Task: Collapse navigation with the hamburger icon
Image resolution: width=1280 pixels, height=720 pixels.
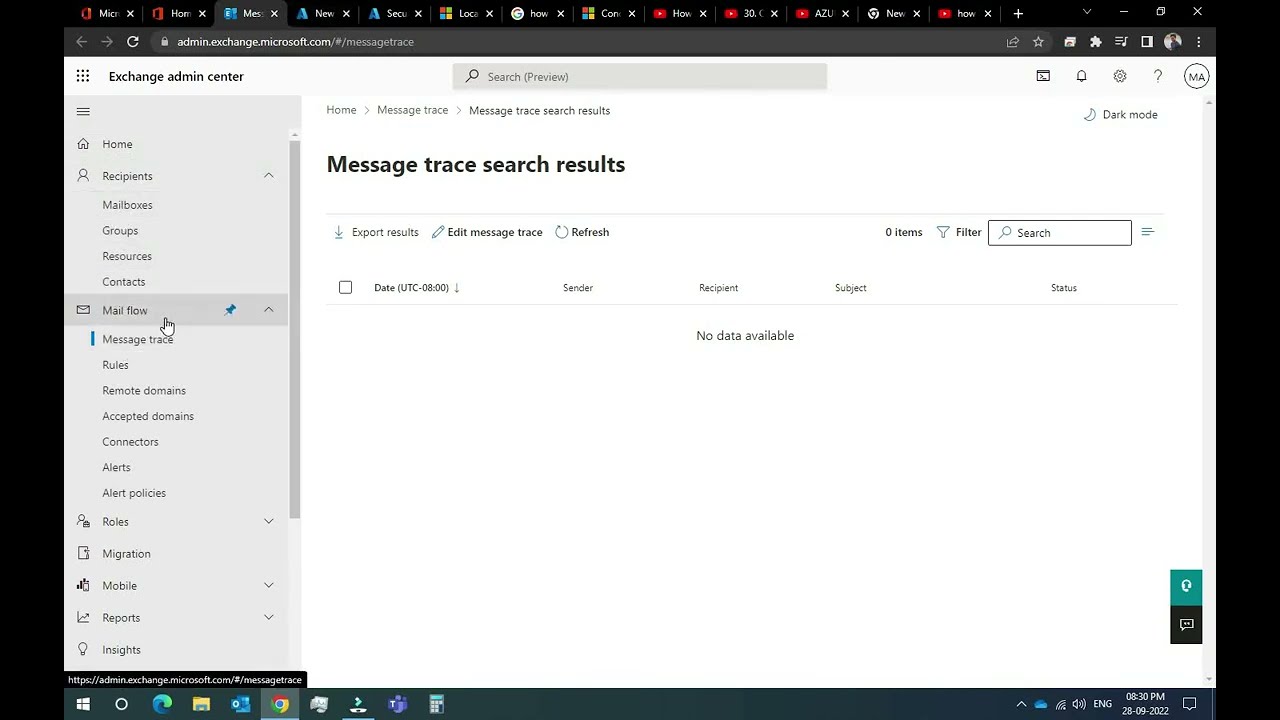Action: coord(83,111)
